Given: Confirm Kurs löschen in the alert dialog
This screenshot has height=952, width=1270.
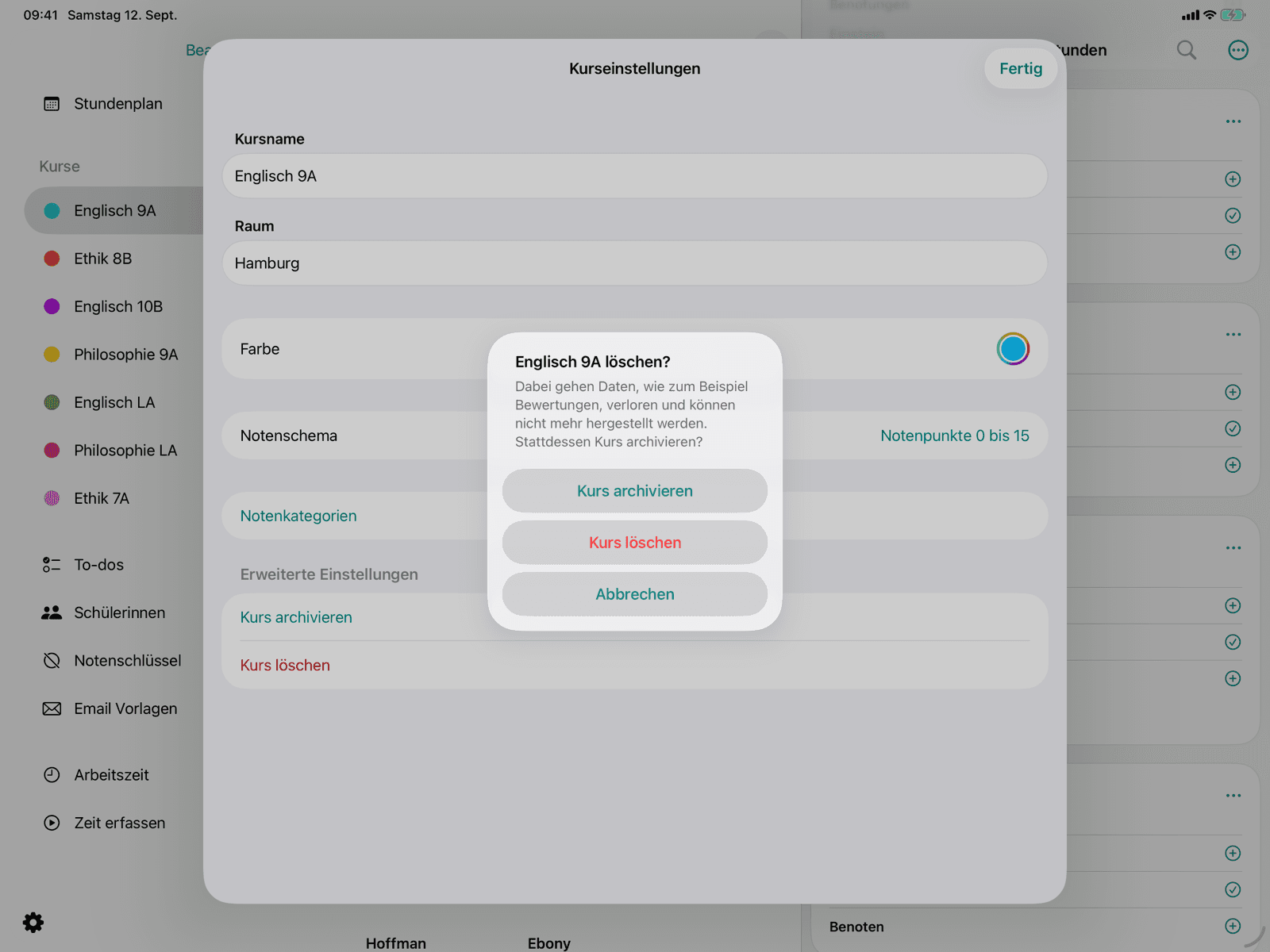Looking at the screenshot, I should pyautogui.click(x=635, y=543).
